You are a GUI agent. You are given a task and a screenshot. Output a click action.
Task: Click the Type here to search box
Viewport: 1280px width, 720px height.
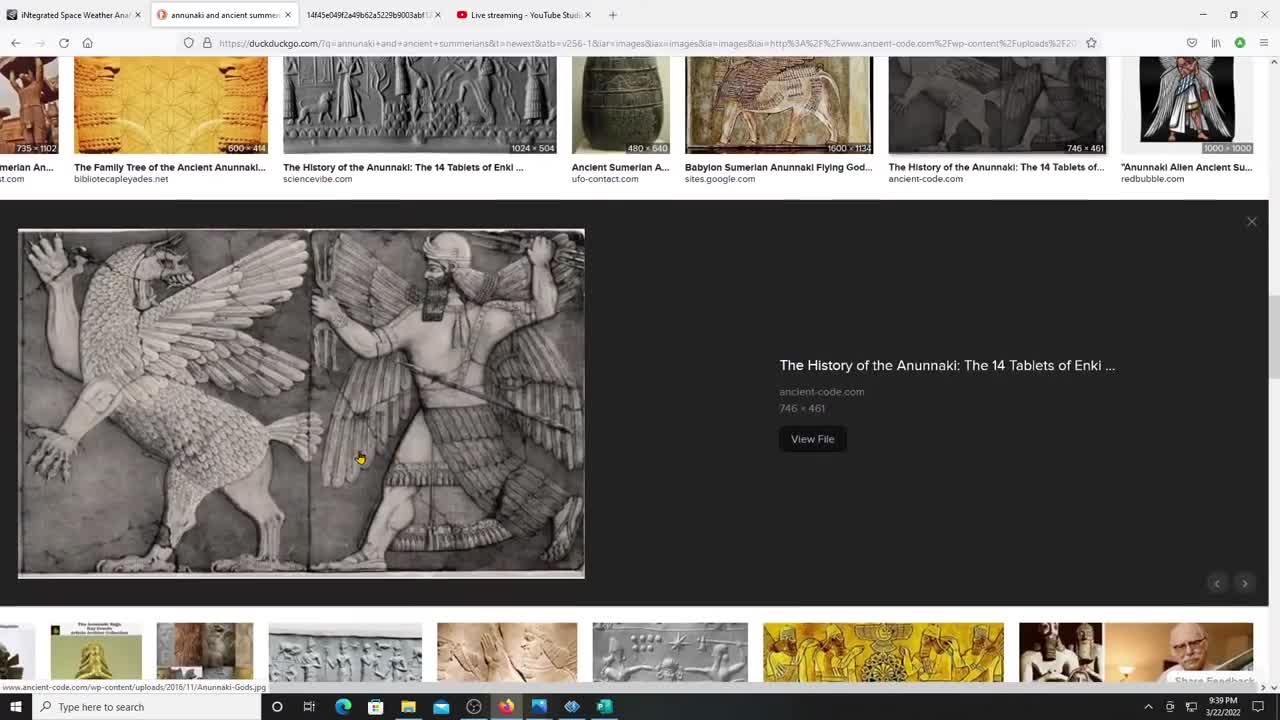click(x=147, y=707)
